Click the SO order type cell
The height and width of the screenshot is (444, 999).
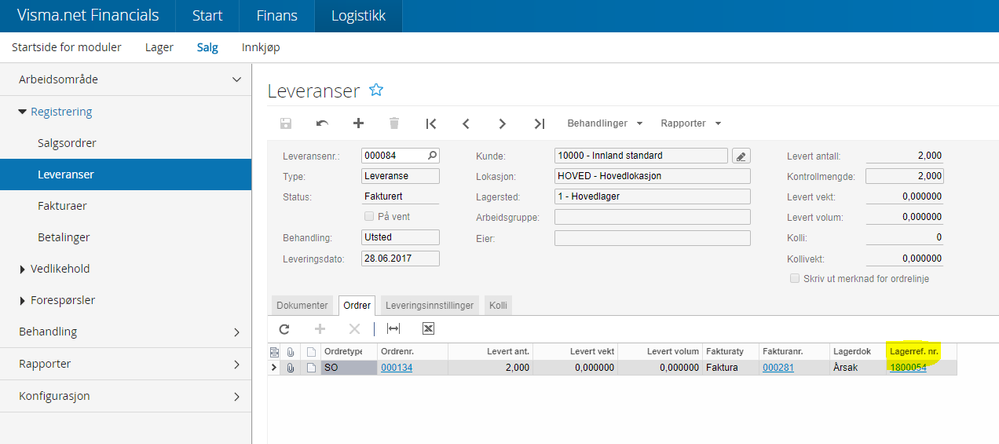point(349,368)
